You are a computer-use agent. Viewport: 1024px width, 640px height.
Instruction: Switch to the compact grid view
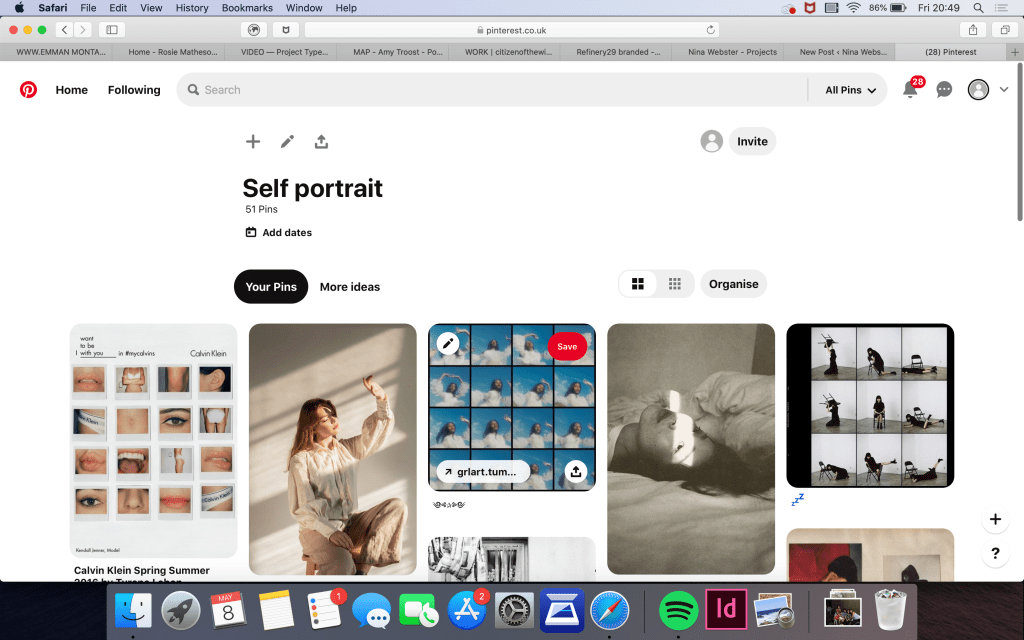pos(675,284)
